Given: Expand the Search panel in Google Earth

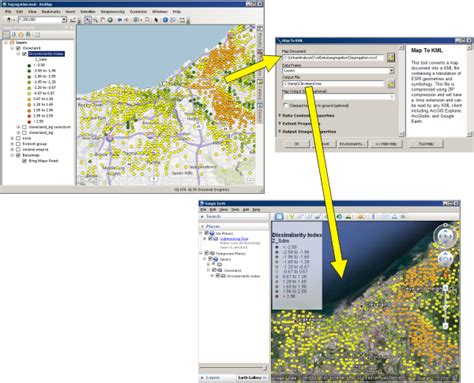Looking at the screenshot, I should tap(202, 217).
